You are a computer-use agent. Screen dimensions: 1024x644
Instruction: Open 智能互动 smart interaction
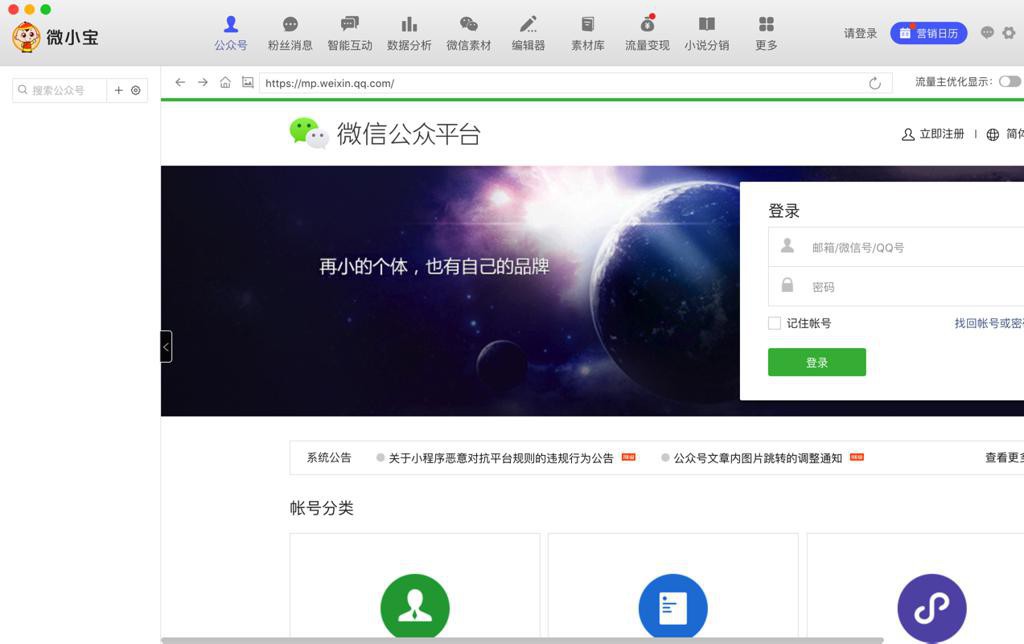[x=349, y=33]
